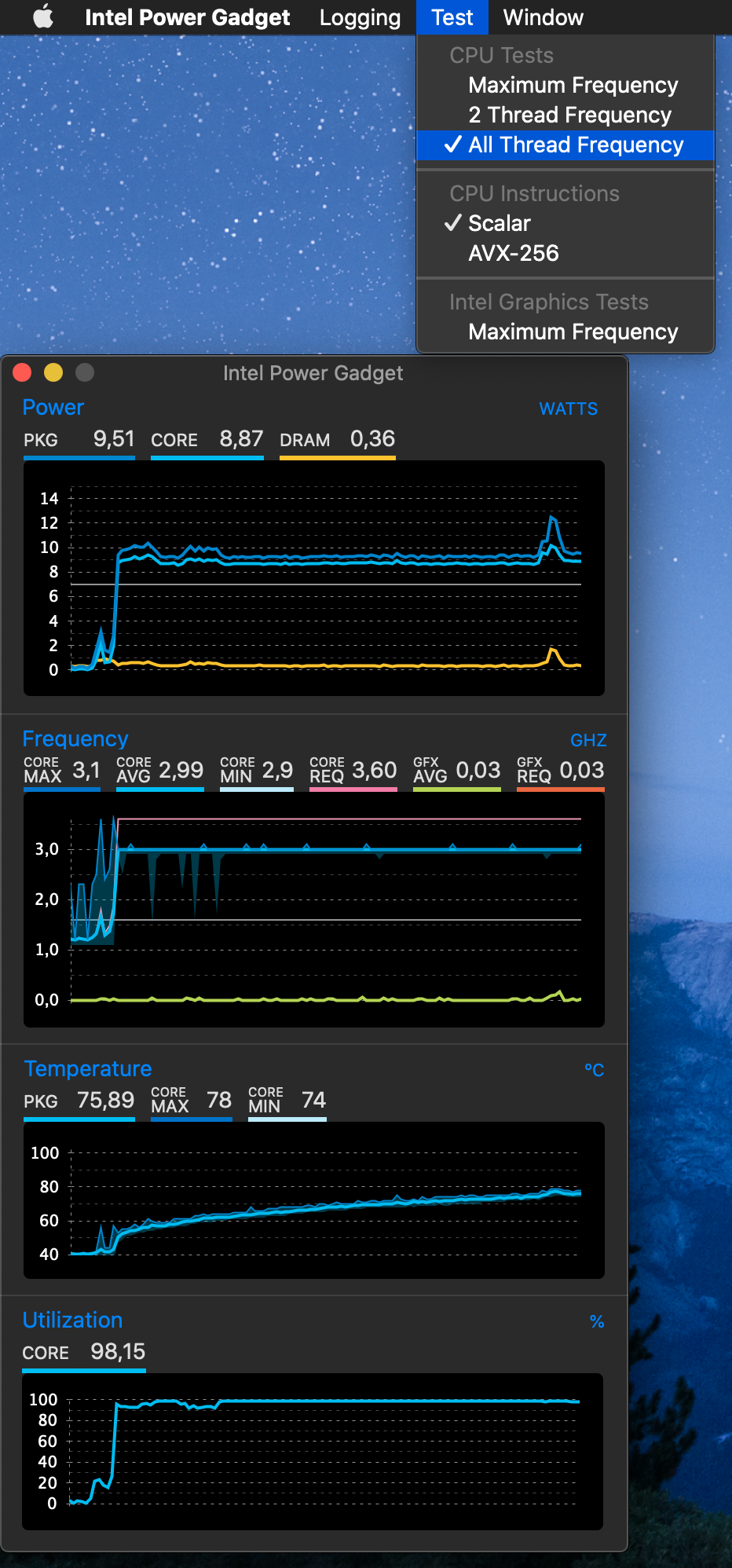Click the Frequency section heading
Image resolution: width=732 pixels, height=1568 pixels.
click(75, 738)
